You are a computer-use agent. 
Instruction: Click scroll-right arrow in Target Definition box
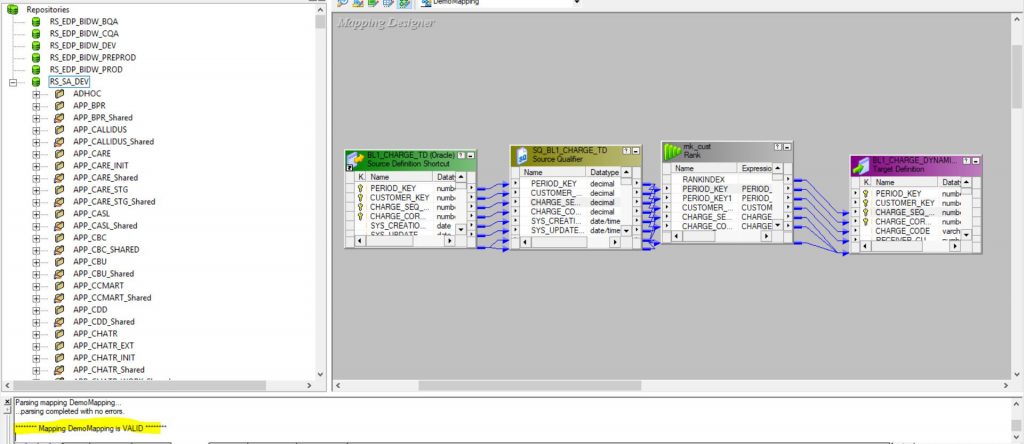[954, 246]
